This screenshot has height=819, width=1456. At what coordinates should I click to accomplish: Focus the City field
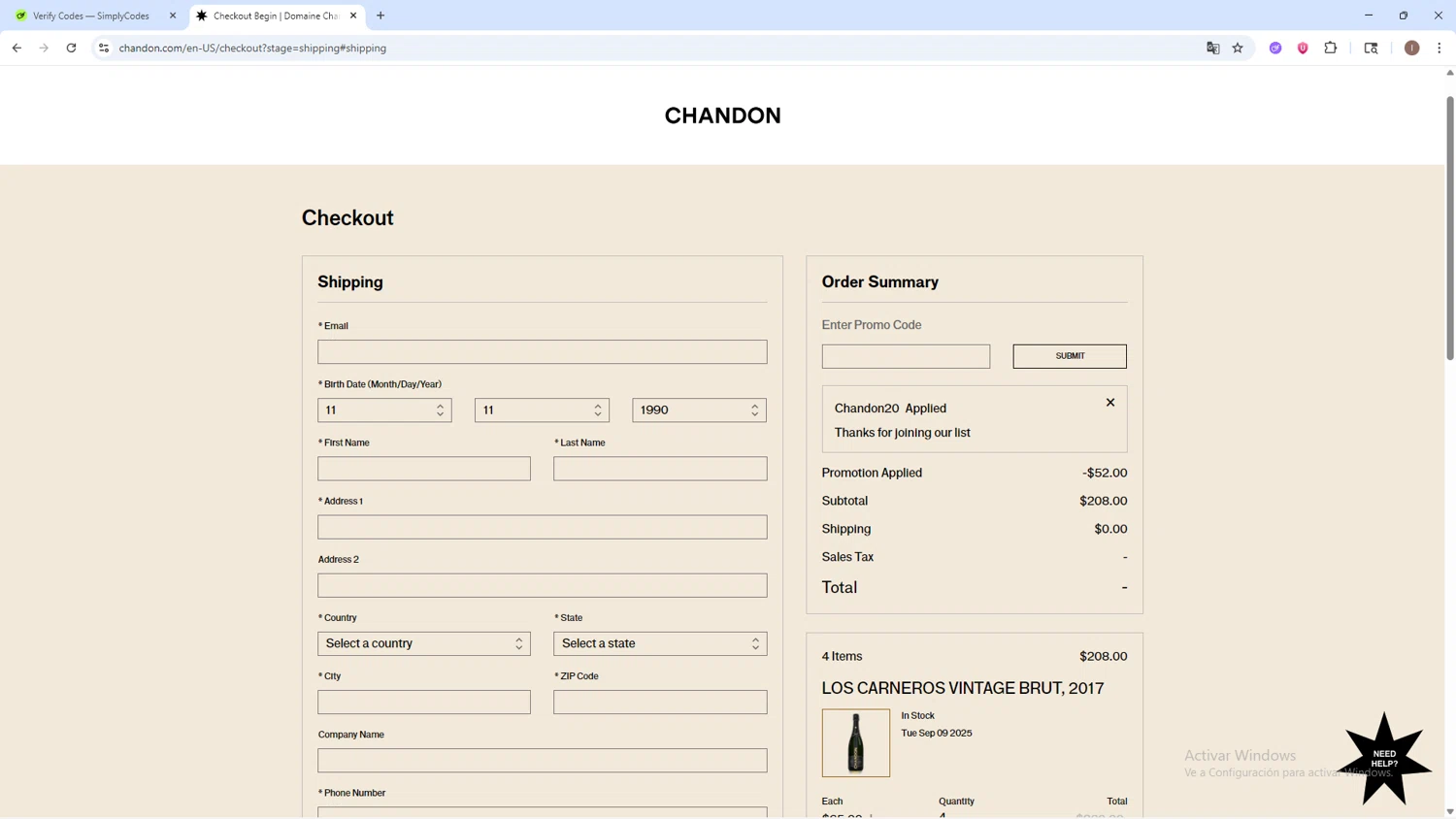click(424, 702)
